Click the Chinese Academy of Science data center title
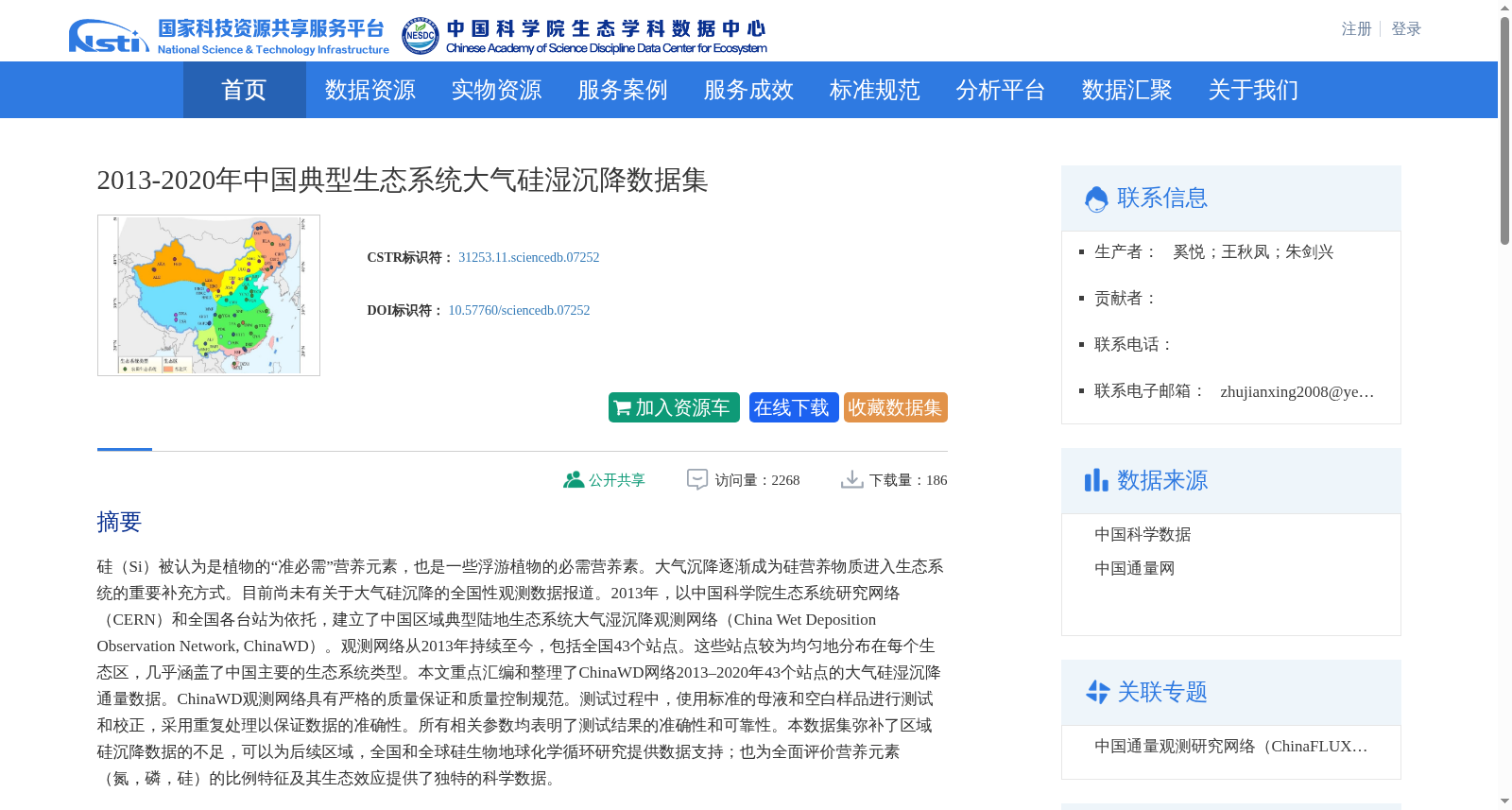The width and height of the screenshot is (1512, 810). [607, 38]
